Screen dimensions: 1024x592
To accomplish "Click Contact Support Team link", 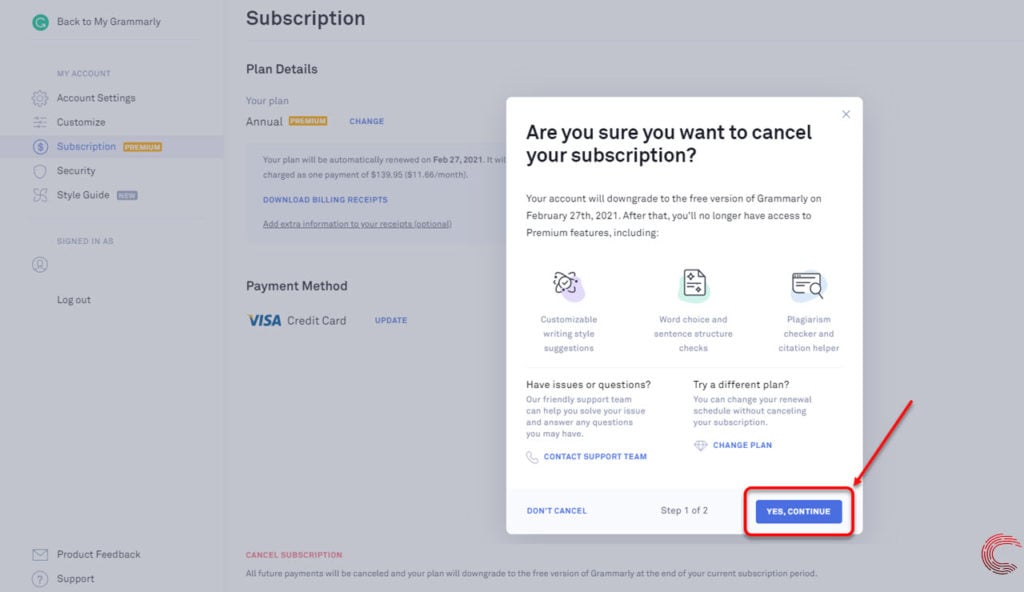I will point(595,457).
